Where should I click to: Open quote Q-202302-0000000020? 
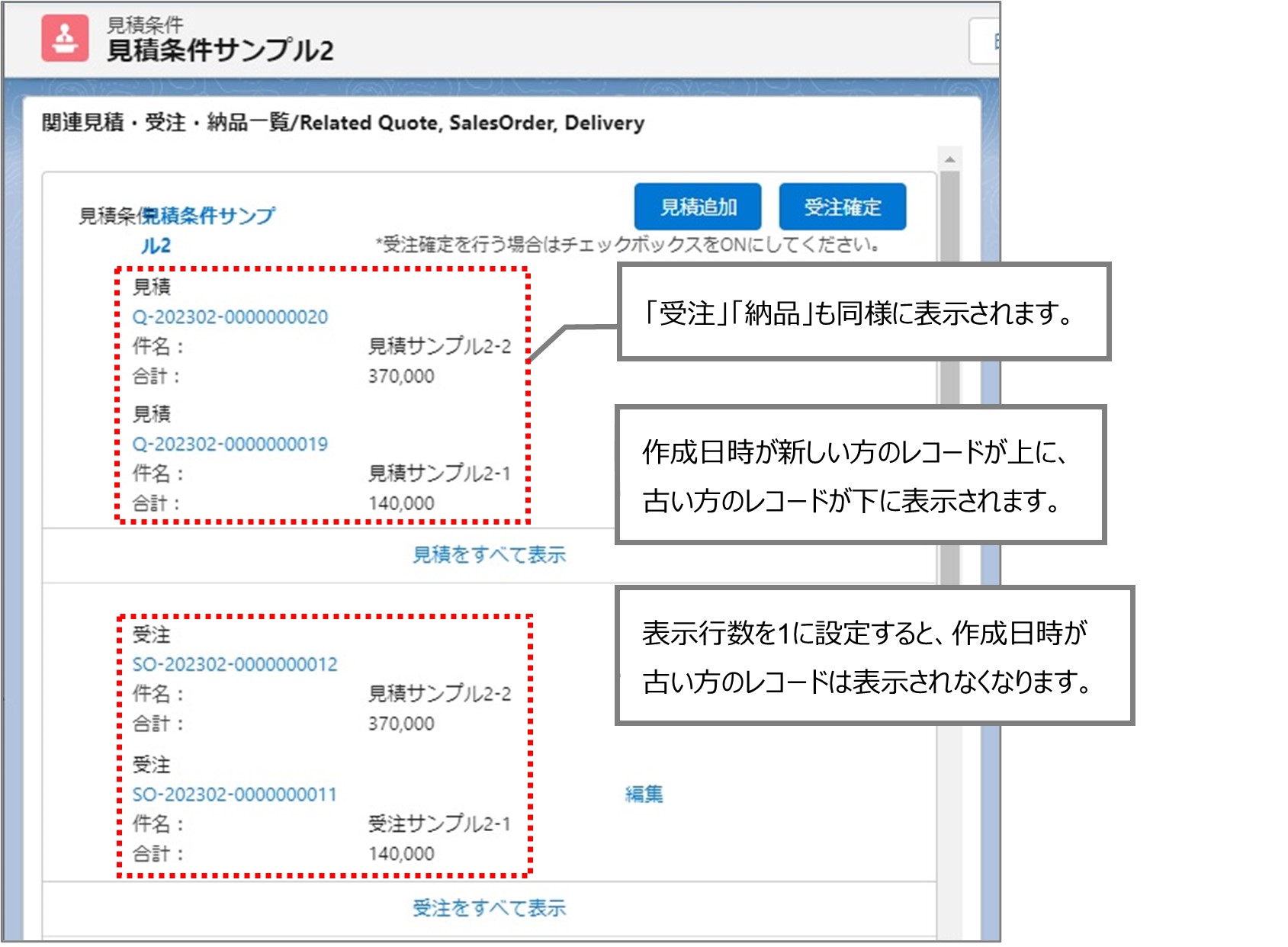coord(230,316)
